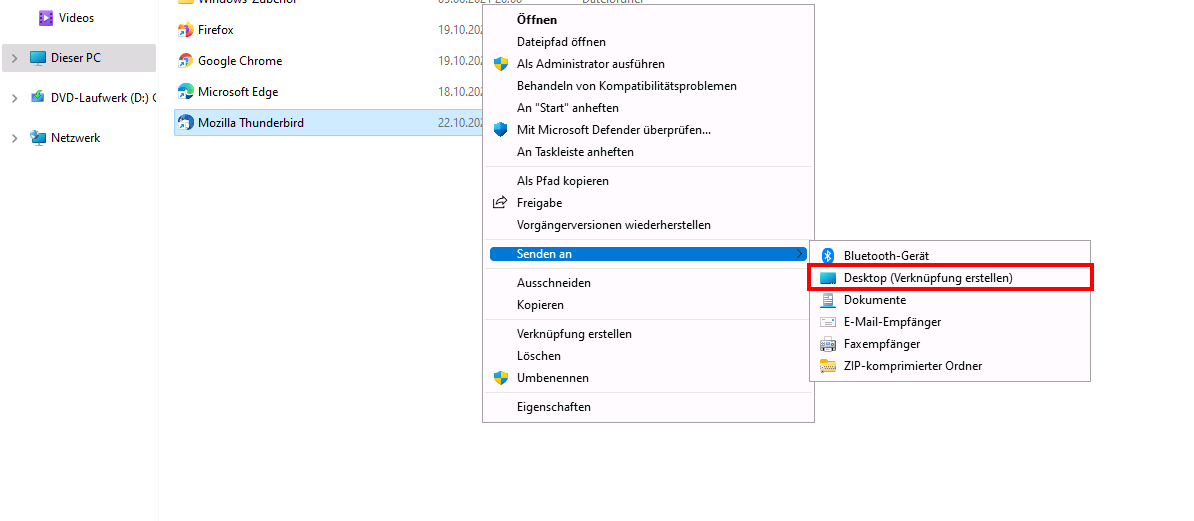The height and width of the screenshot is (521, 1194).
Task: Expand the Dieser PC tree node
Action: [14, 58]
